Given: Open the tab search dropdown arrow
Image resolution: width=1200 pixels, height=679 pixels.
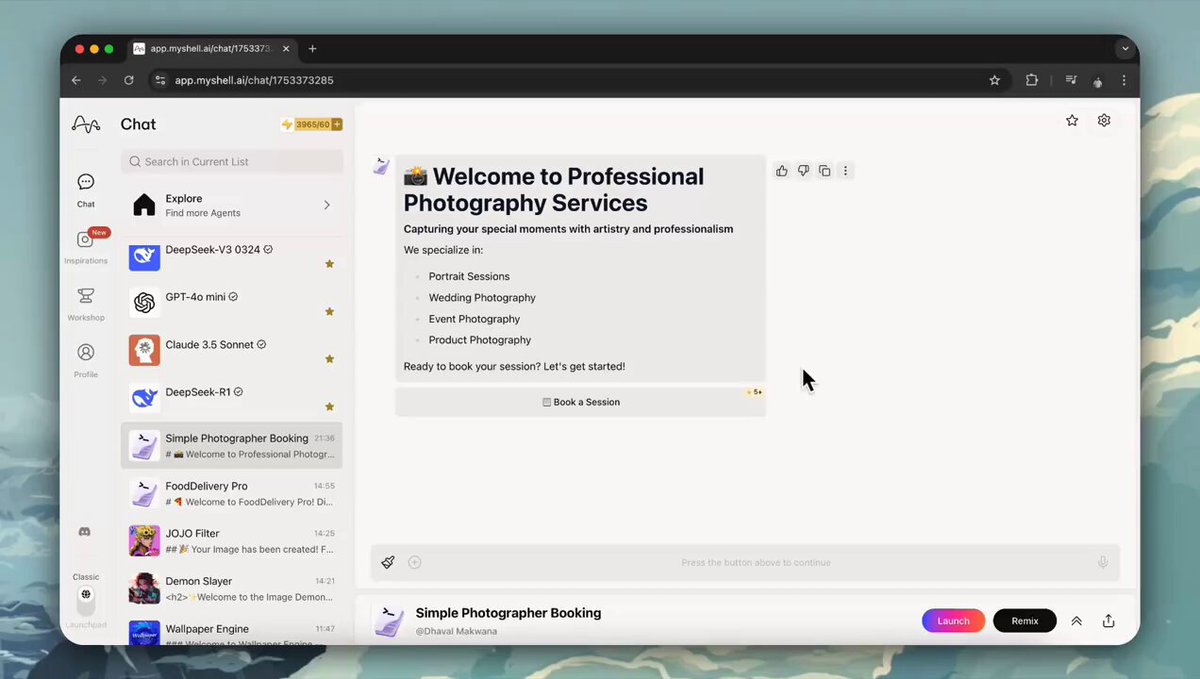Looking at the screenshot, I should coord(1125,48).
